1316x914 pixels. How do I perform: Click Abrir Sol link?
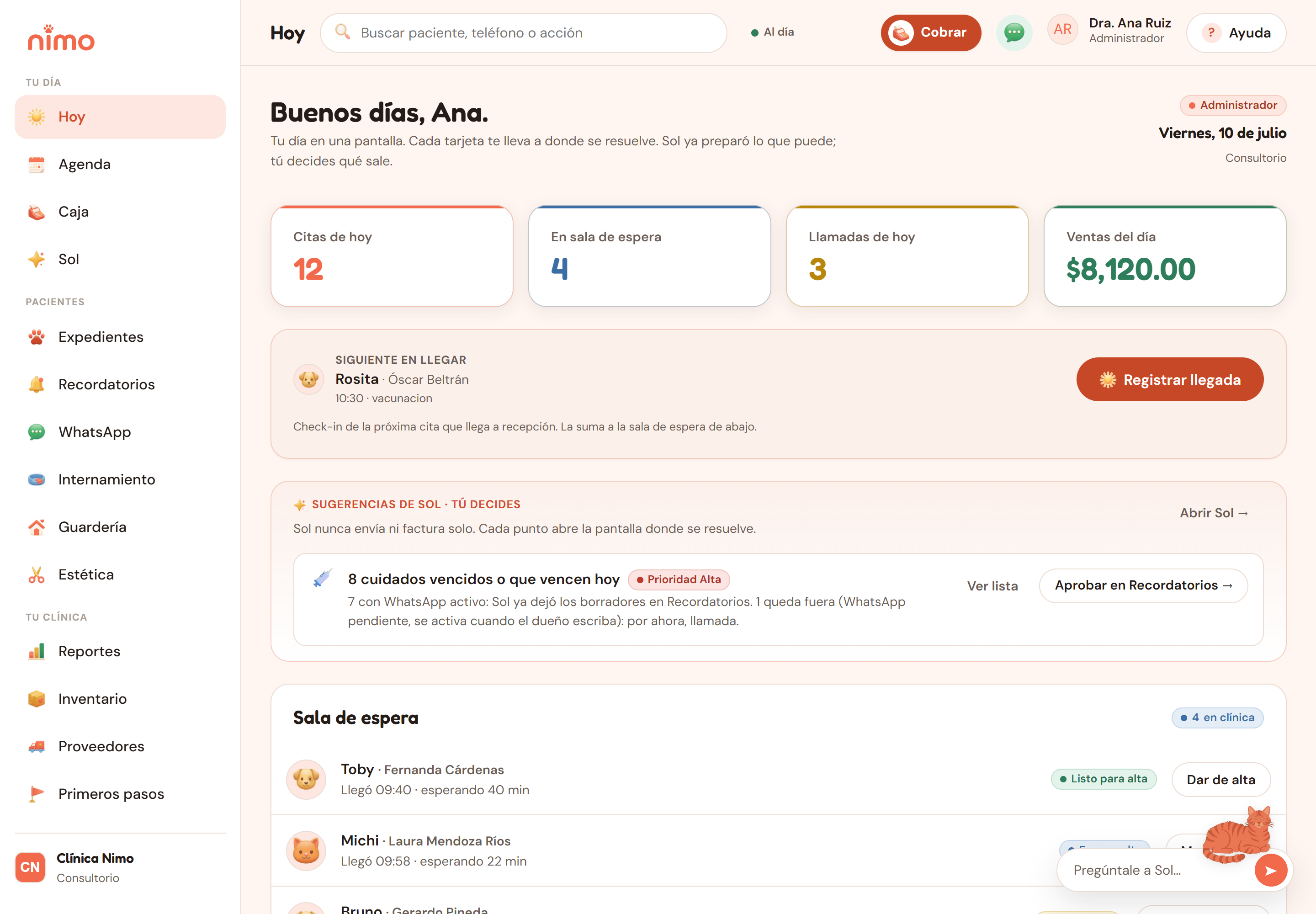point(1214,513)
